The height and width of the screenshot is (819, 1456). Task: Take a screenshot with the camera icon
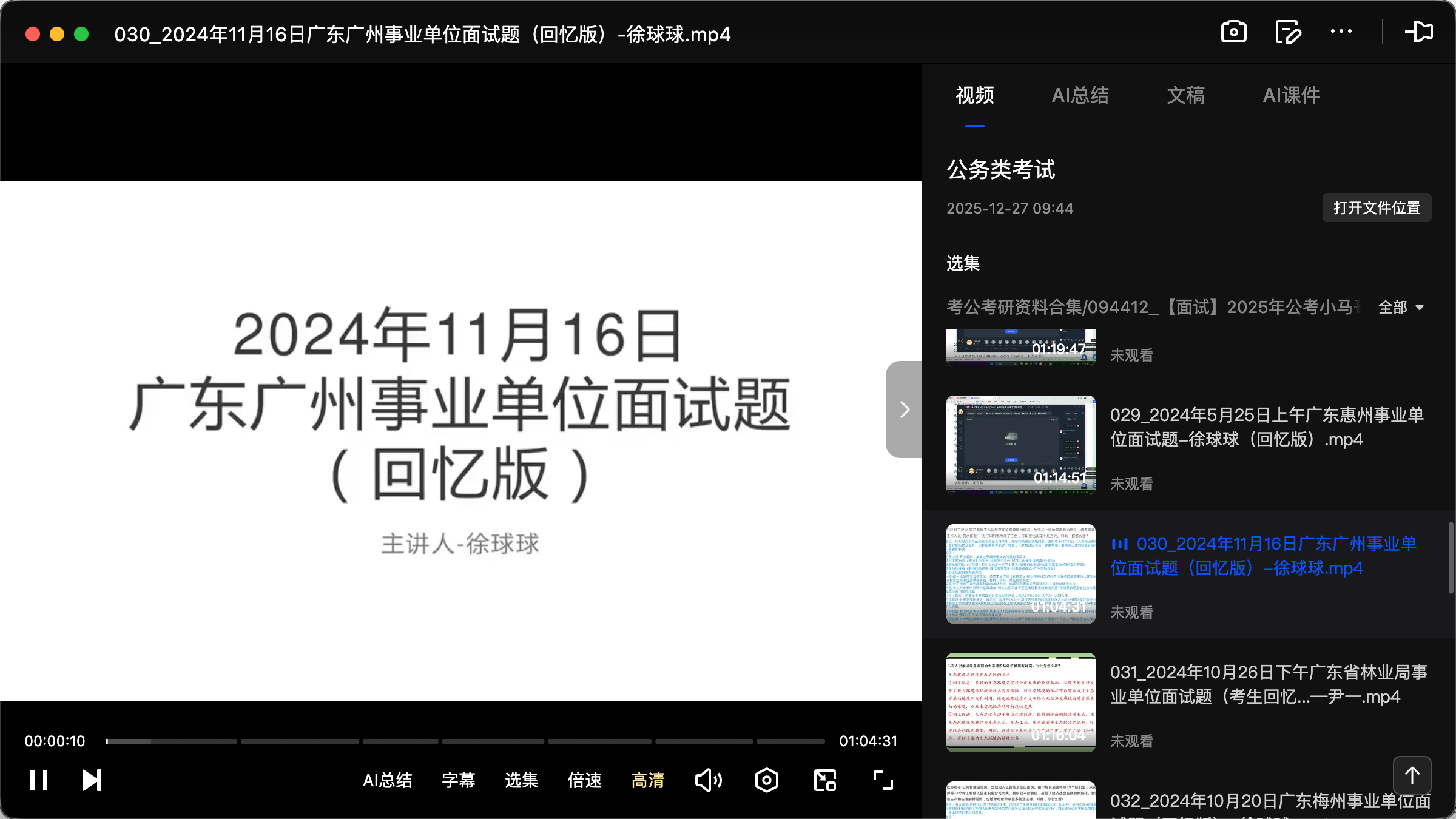[x=1233, y=32]
